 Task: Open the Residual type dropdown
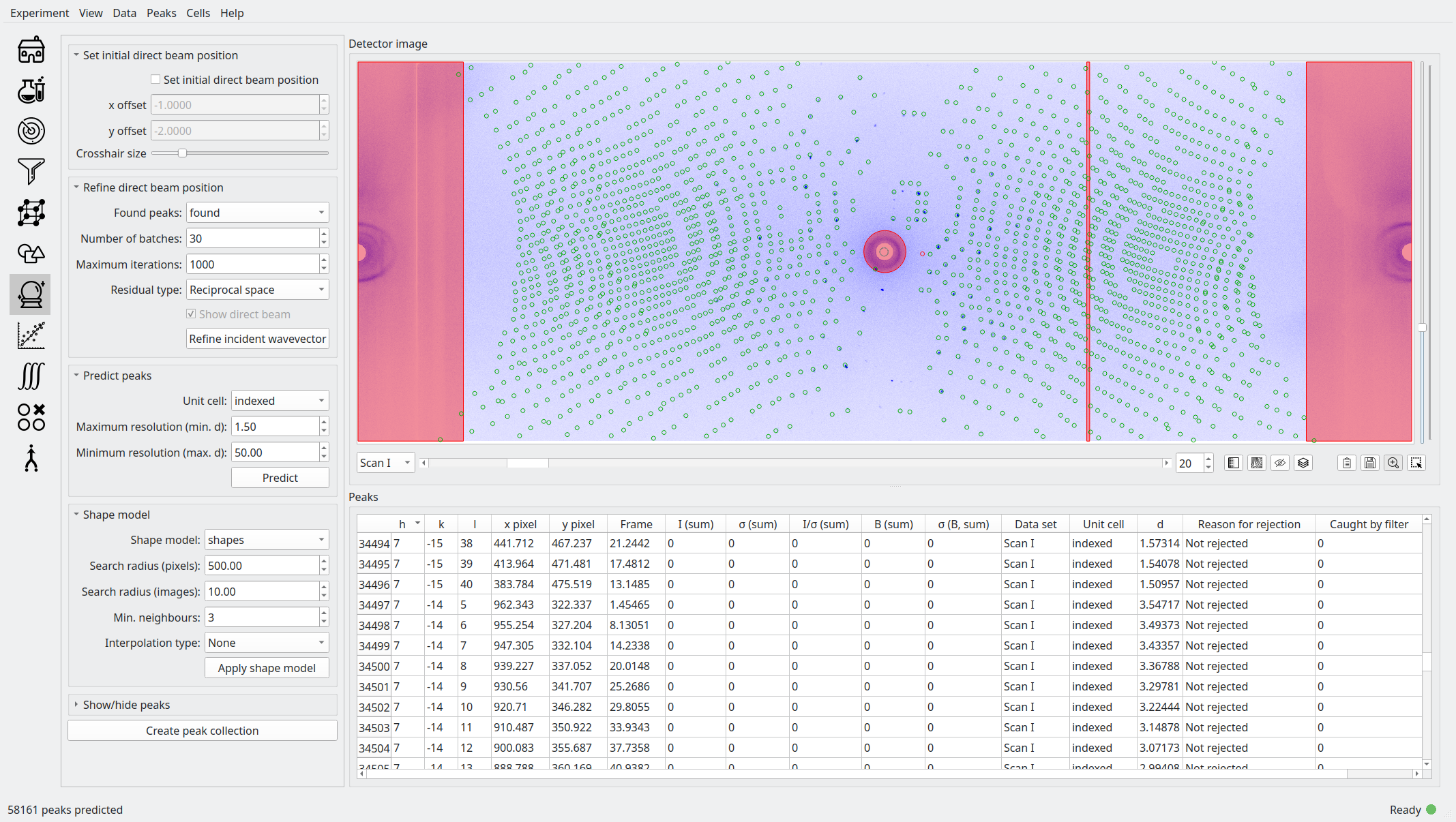point(257,290)
